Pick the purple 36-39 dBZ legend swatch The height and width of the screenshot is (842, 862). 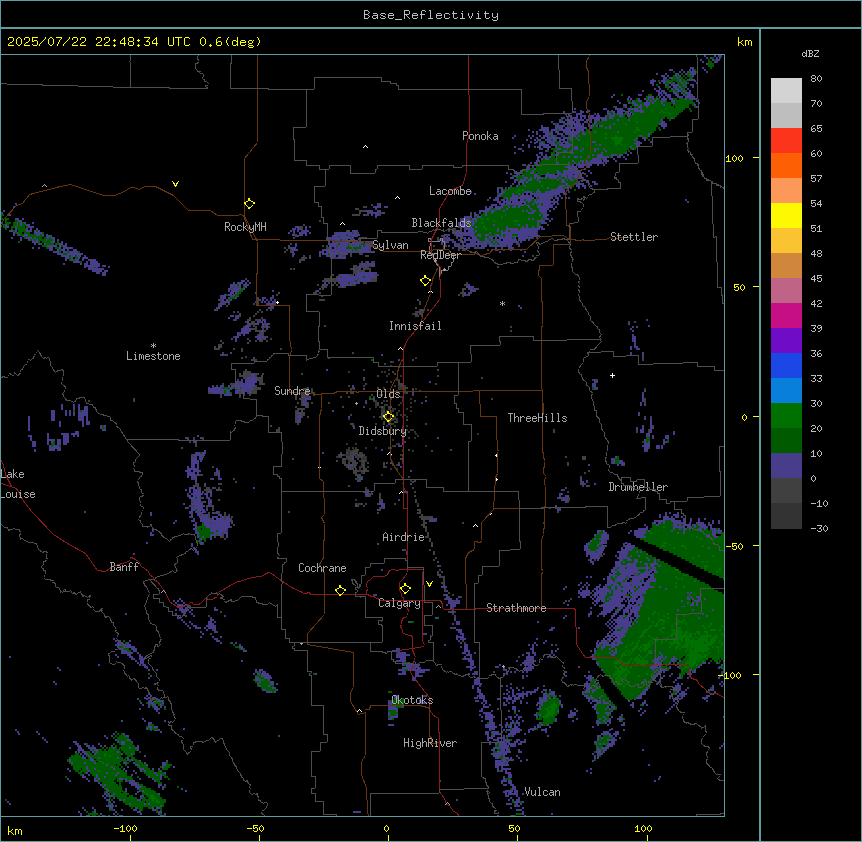786,341
